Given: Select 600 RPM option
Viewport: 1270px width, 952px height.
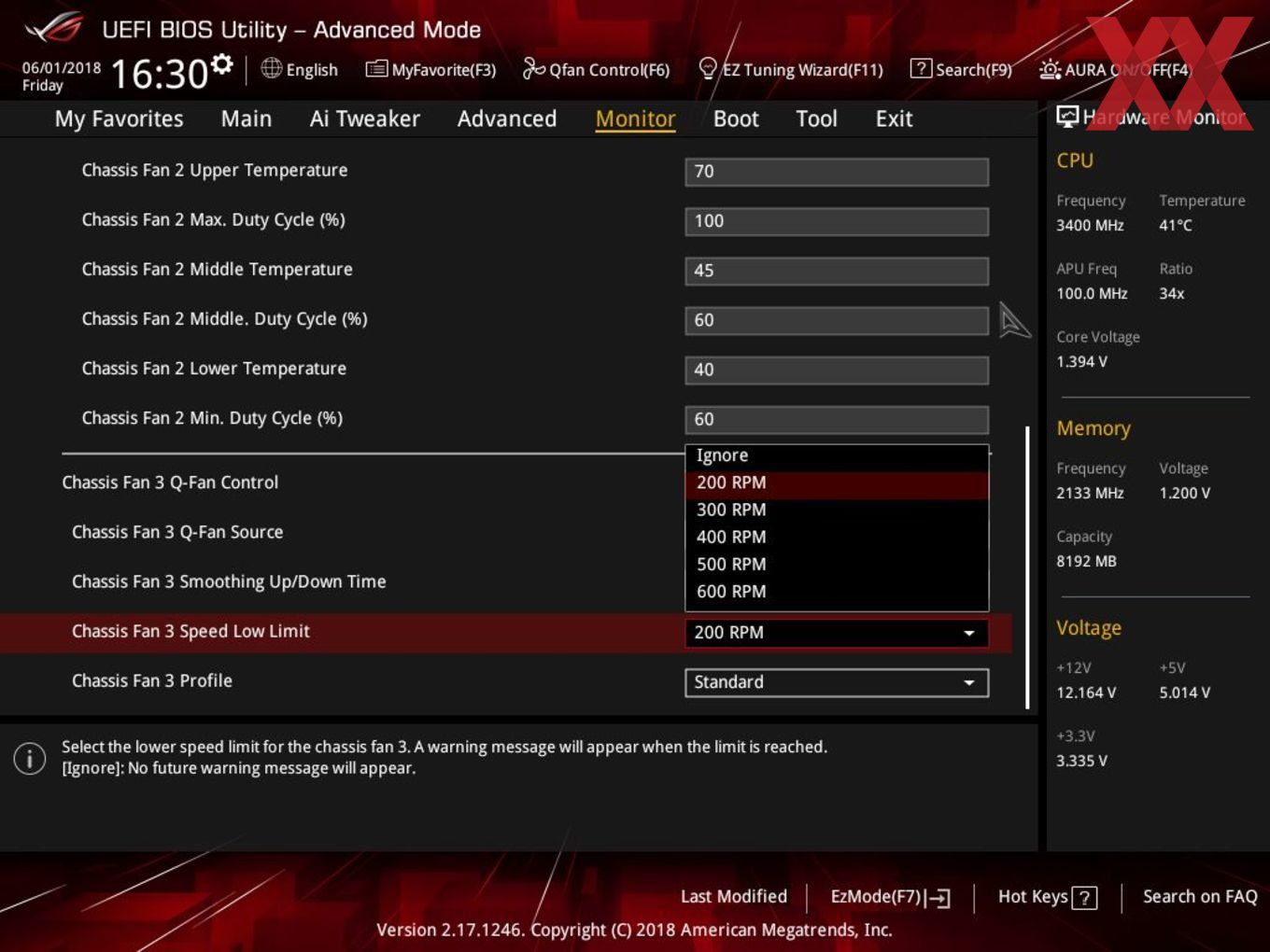Looking at the screenshot, I should coord(837,591).
